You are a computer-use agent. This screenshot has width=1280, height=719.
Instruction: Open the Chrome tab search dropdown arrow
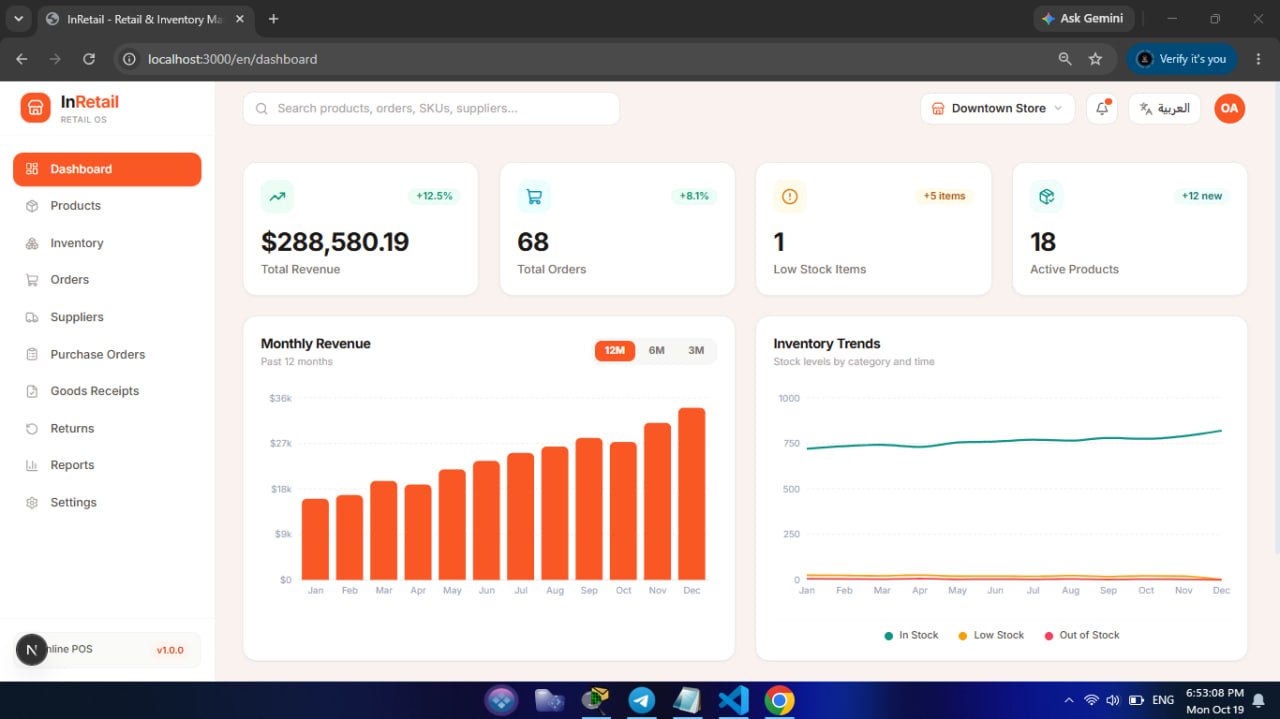click(x=18, y=19)
